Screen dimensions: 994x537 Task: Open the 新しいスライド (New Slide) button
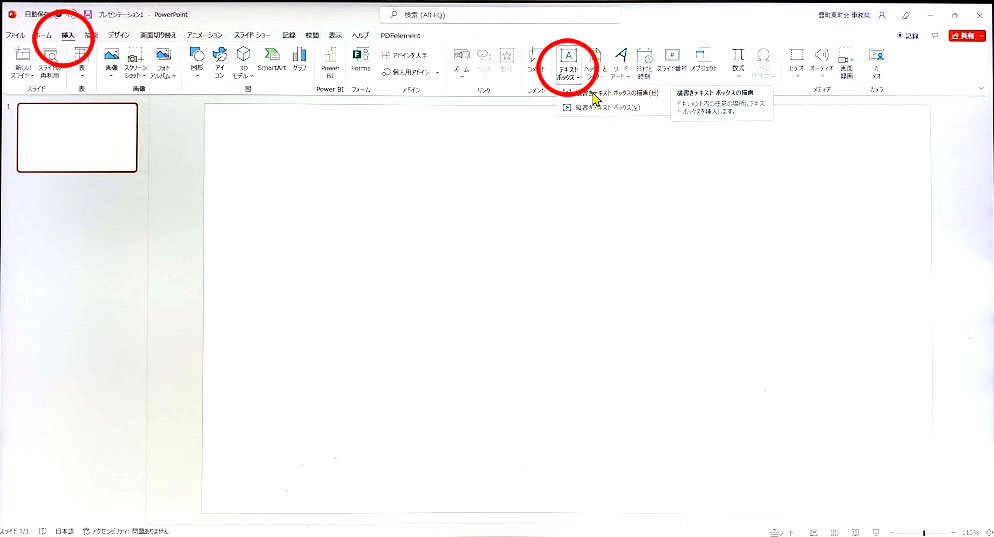(23, 63)
